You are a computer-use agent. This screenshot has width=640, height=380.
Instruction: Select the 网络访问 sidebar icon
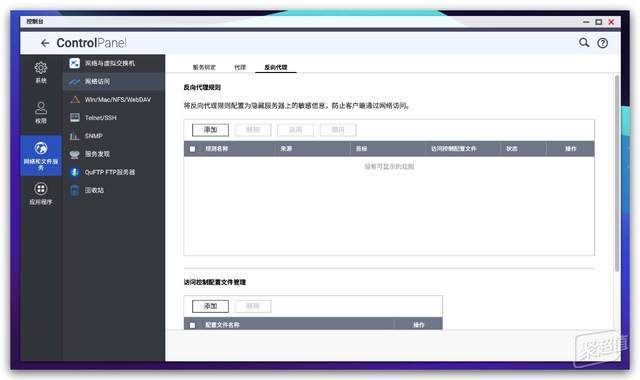pos(75,82)
